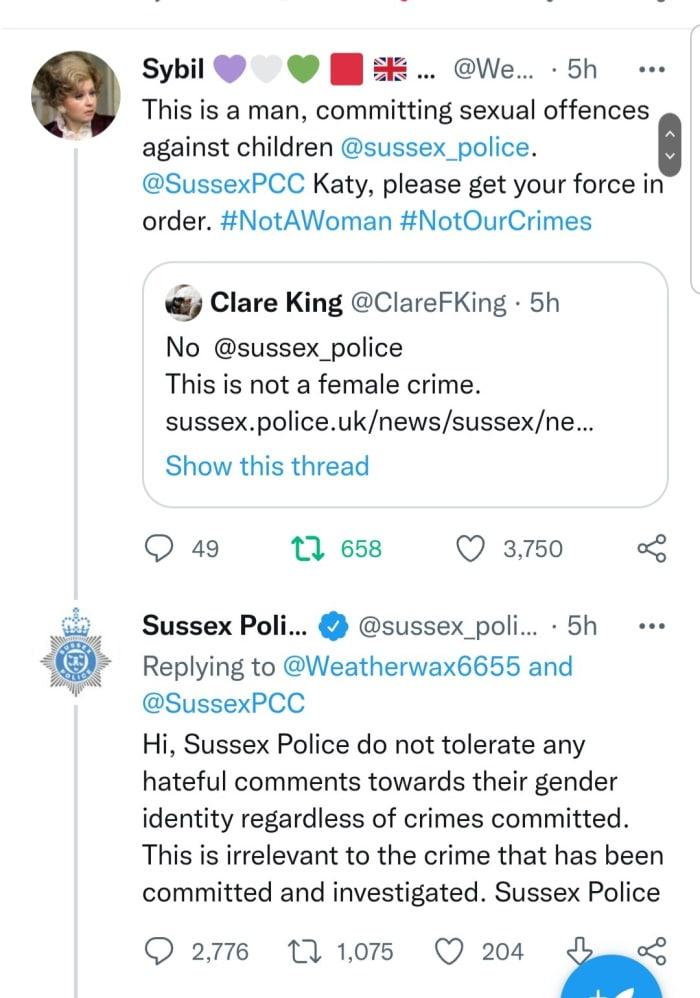700x998 pixels.
Task: Open the @SussexPCC mention in Sybil's tweet
Action: pyautogui.click(x=223, y=184)
